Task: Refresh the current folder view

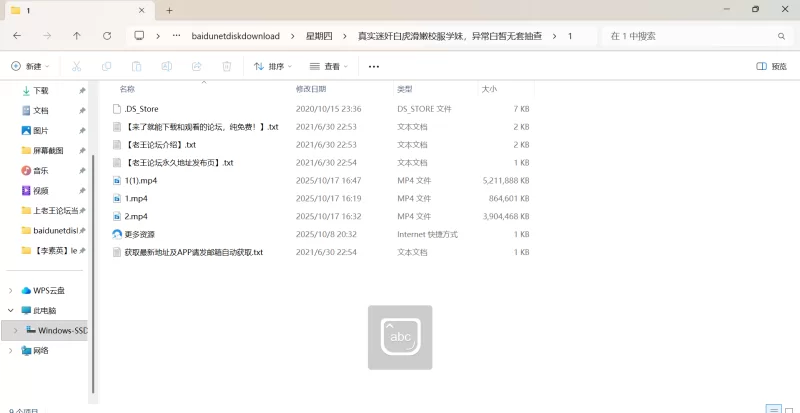Action: point(107,36)
